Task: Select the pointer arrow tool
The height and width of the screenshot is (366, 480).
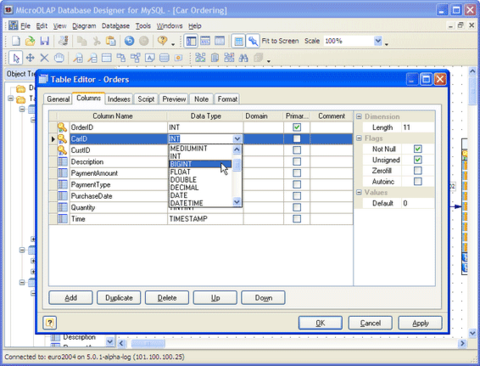Action: coord(16,58)
